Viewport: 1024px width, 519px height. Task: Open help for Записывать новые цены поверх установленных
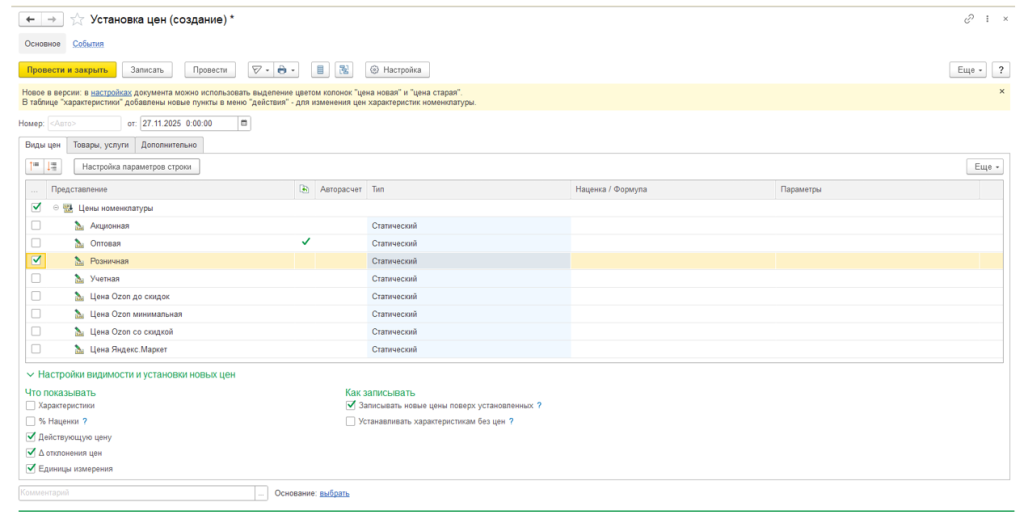coord(539,405)
